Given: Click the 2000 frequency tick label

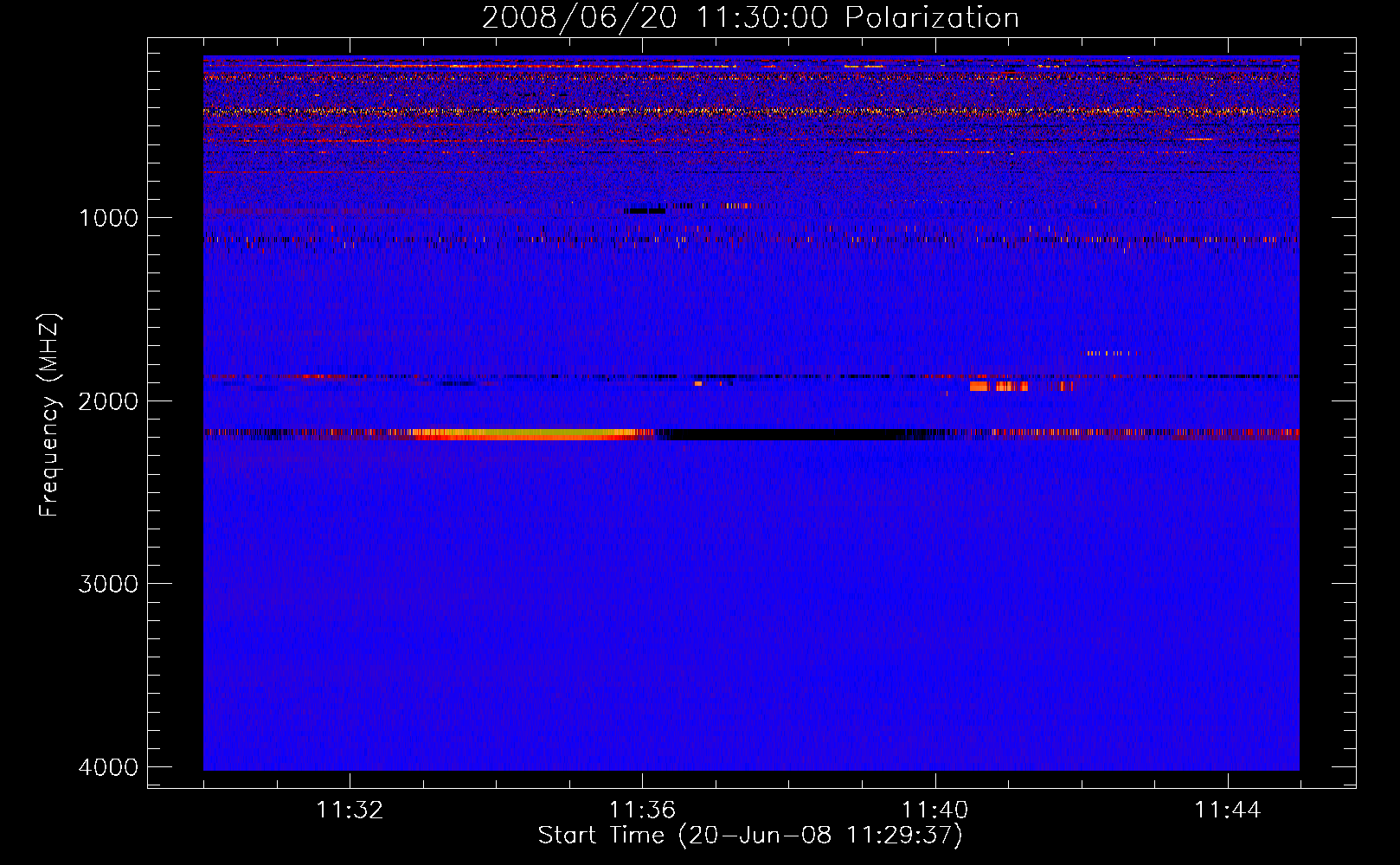Looking at the screenshot, I should [108, 401].
